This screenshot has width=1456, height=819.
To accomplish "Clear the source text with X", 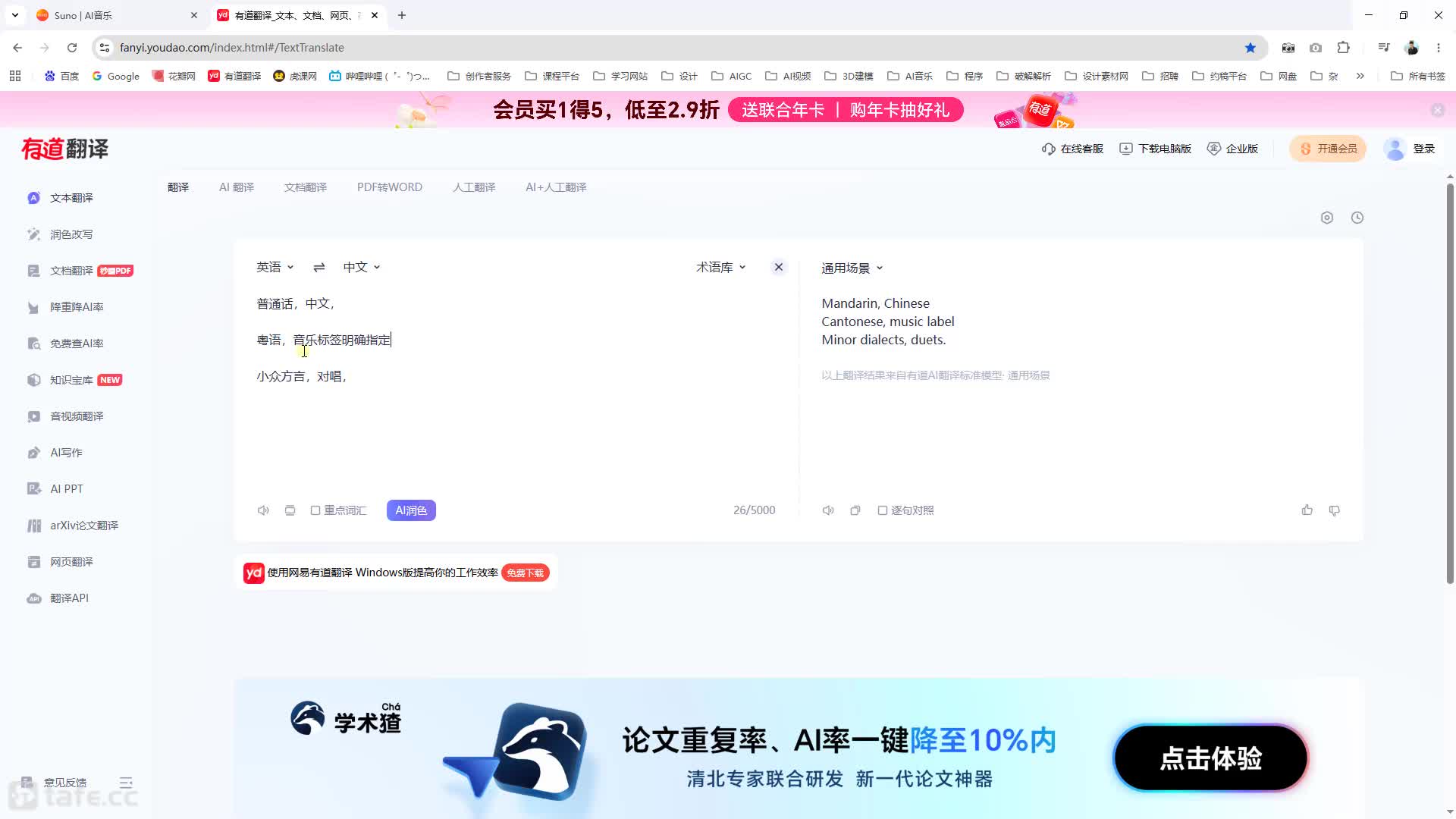I will pos(779,267).
